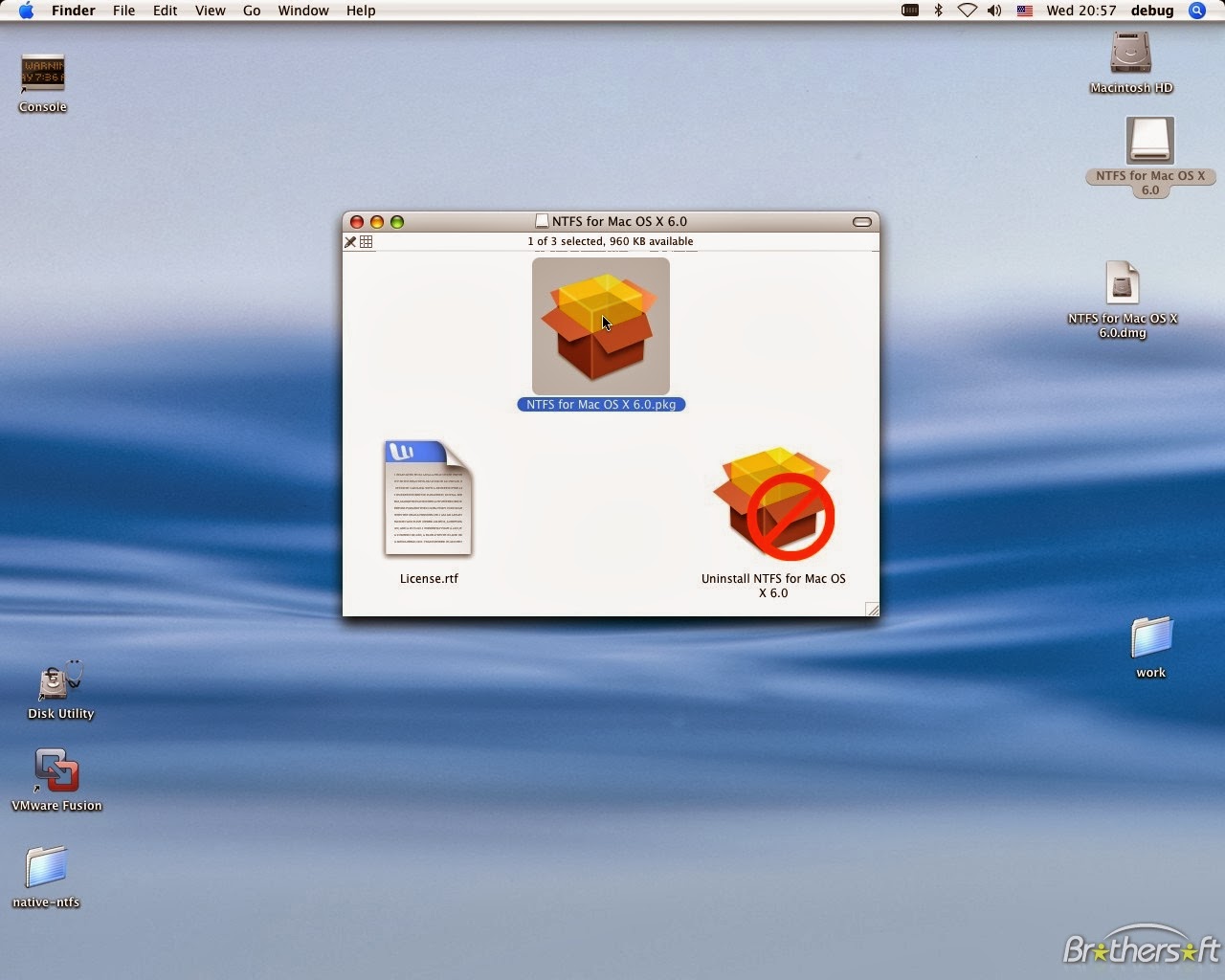Open the Apple menu
This screenshot has height=980, width=1225.
[x=26, y=11]
